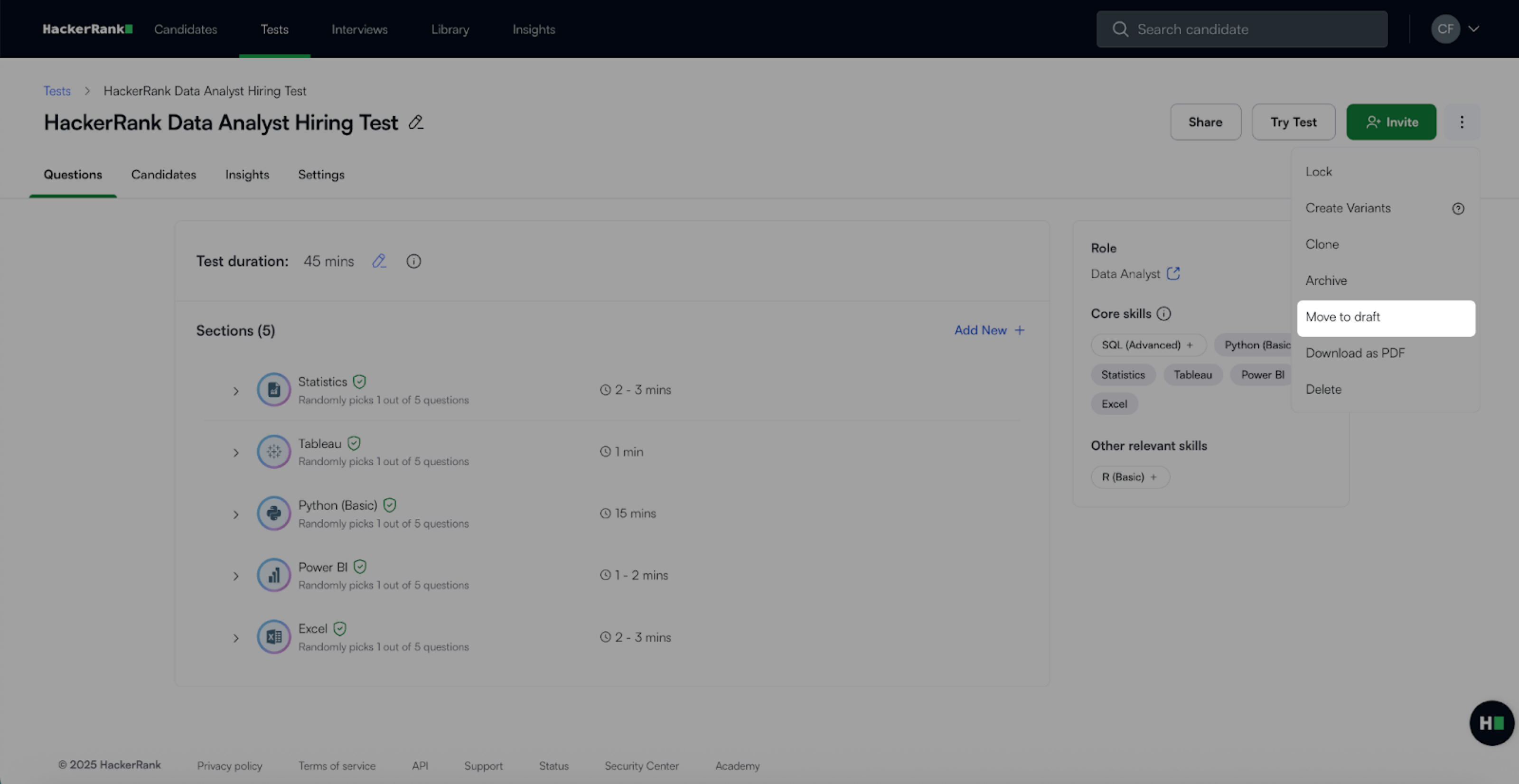Viewport: 1519px width, 784px height.
Task: Add the SQL (Advanced) skill chip
Action: [1147, 345]
